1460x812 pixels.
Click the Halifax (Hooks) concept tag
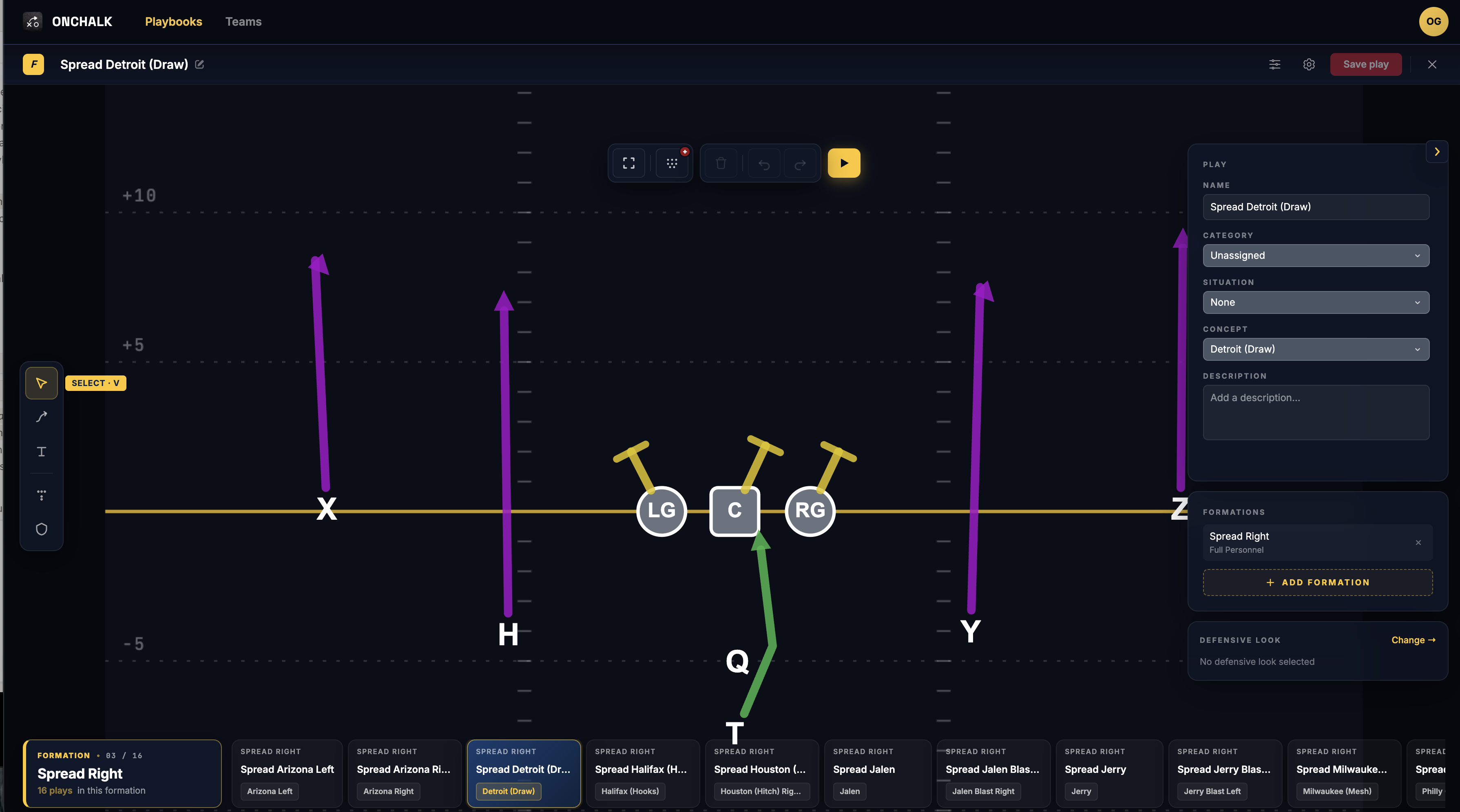coord(630,791)
